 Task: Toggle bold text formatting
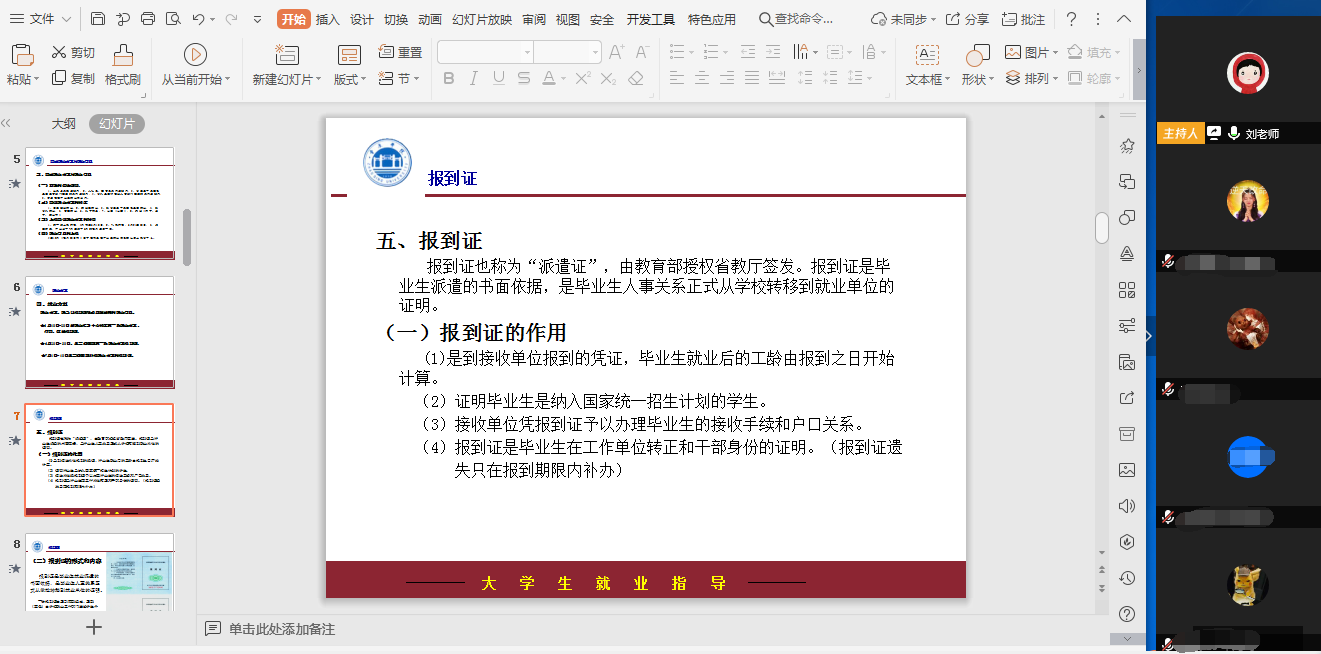coord(449,78)
